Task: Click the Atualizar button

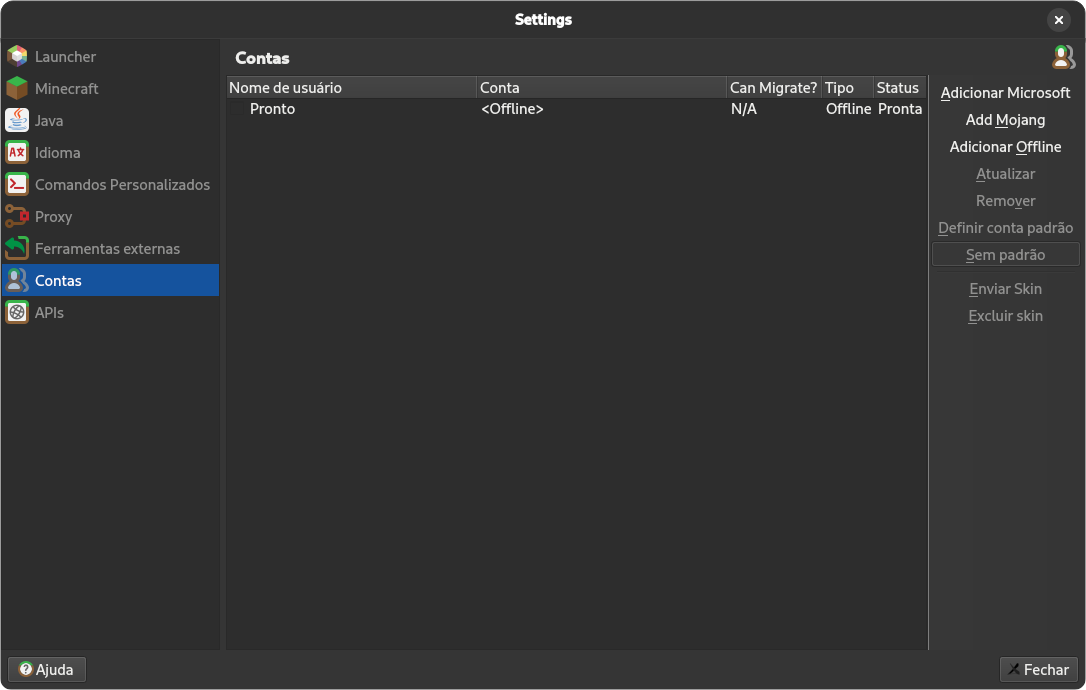Action: (x=1005, y=174)
